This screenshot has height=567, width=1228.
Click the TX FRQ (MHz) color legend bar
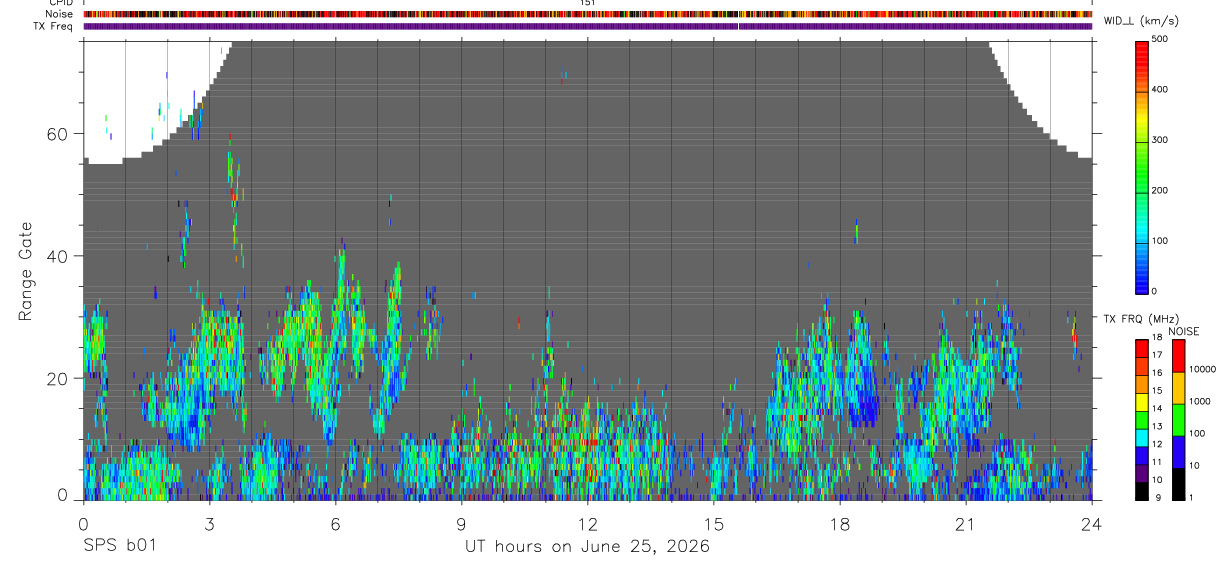click(1142, 419)
